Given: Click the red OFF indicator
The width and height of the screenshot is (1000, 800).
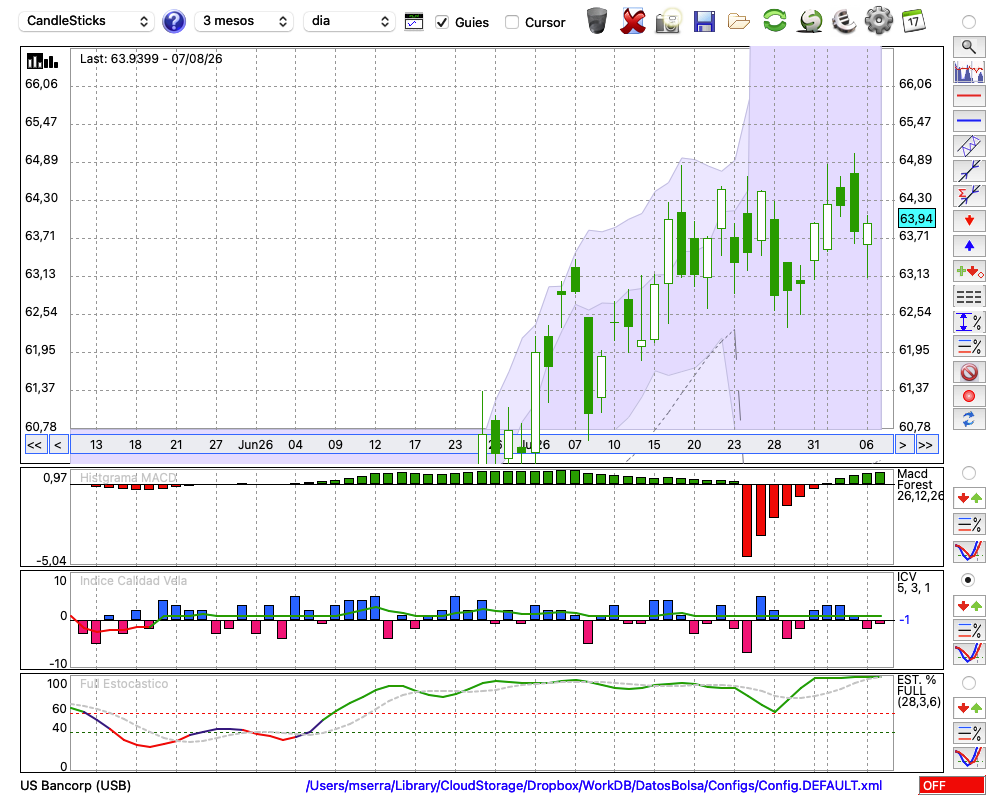Looking at the screenshot, I should [x=952, y=785].
